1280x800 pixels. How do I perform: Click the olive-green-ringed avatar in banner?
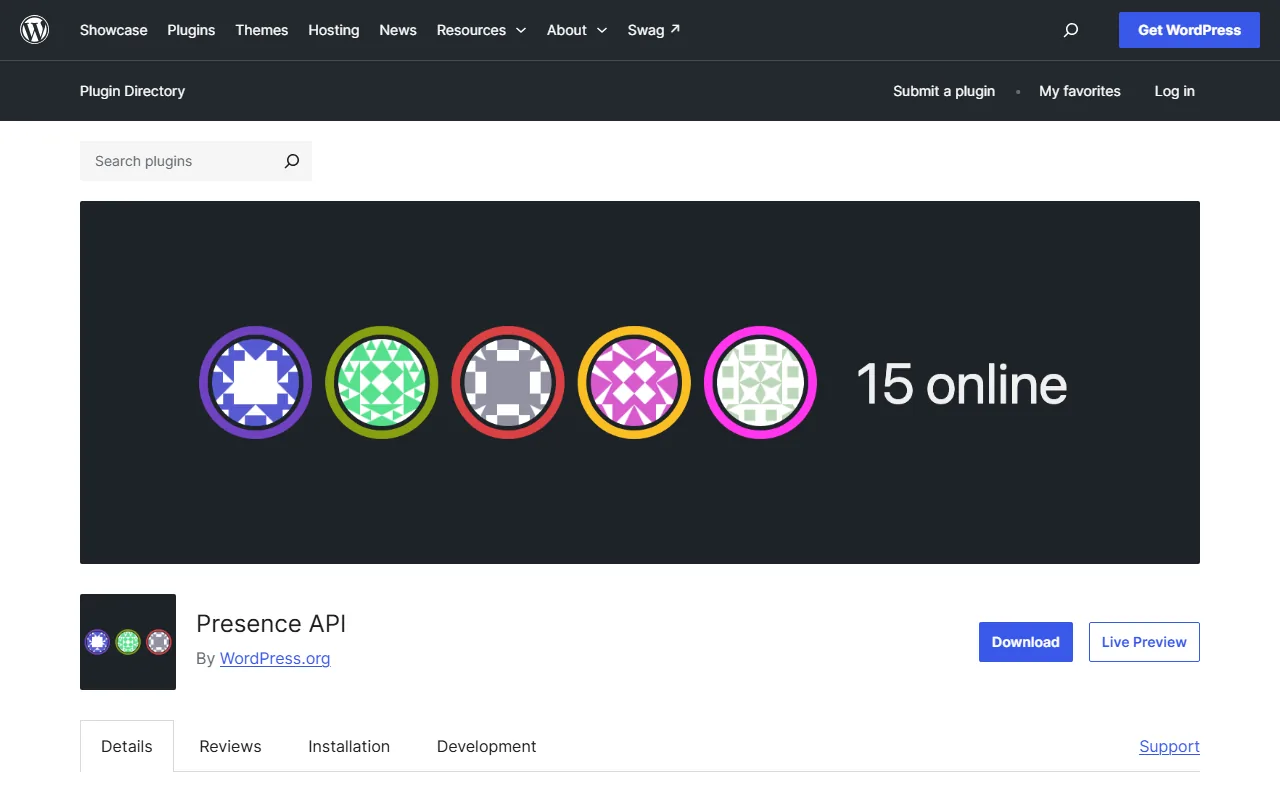[x=381, y=382]
